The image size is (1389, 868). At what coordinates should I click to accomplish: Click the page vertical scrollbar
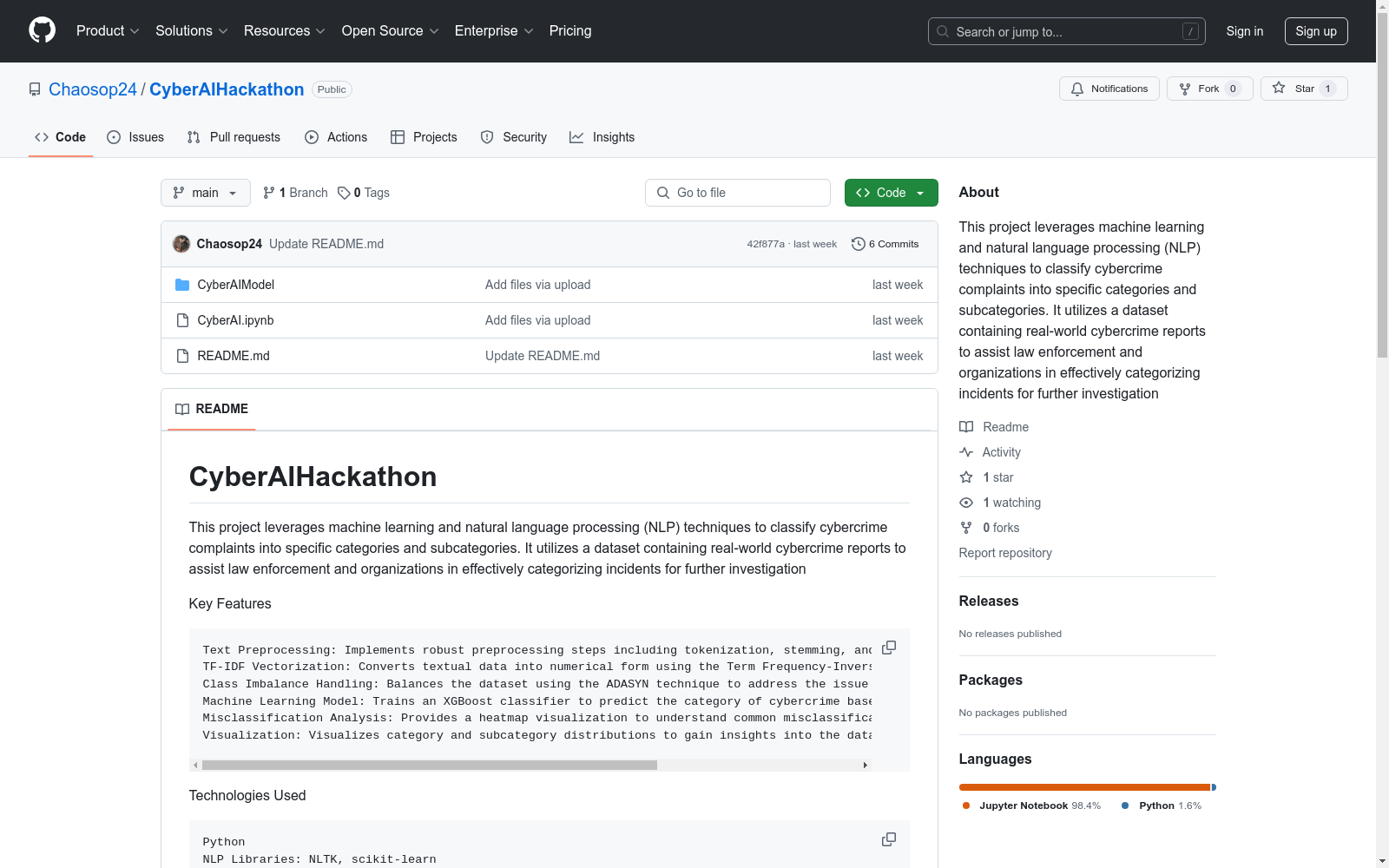click(1382, 184)
